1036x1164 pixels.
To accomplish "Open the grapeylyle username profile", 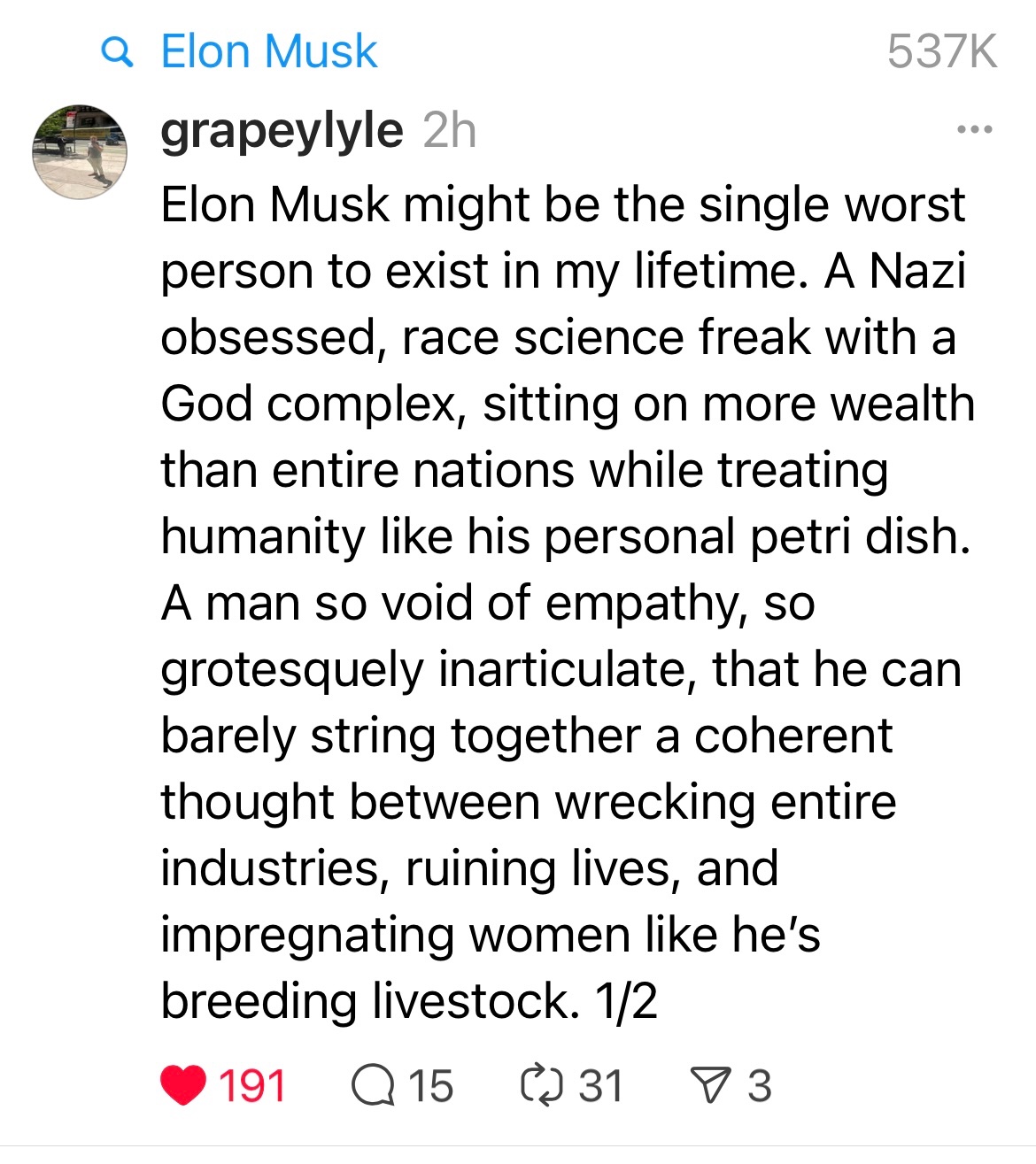I will [x=282, y=131].
